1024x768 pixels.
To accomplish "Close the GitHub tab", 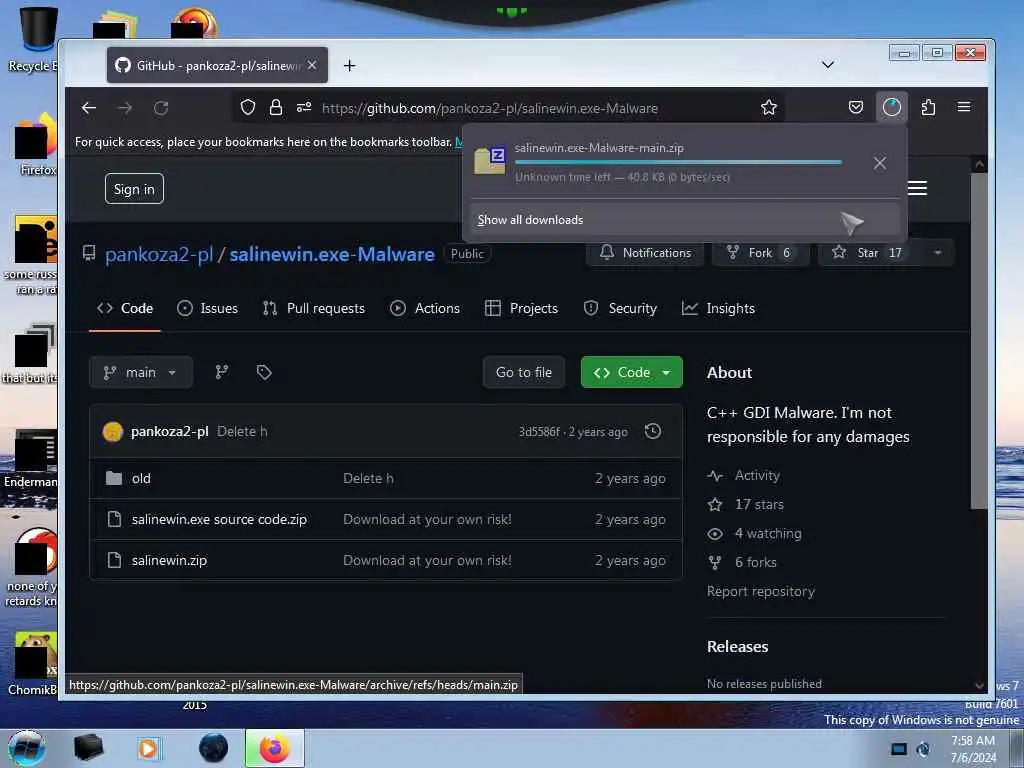I will point(312,65).
